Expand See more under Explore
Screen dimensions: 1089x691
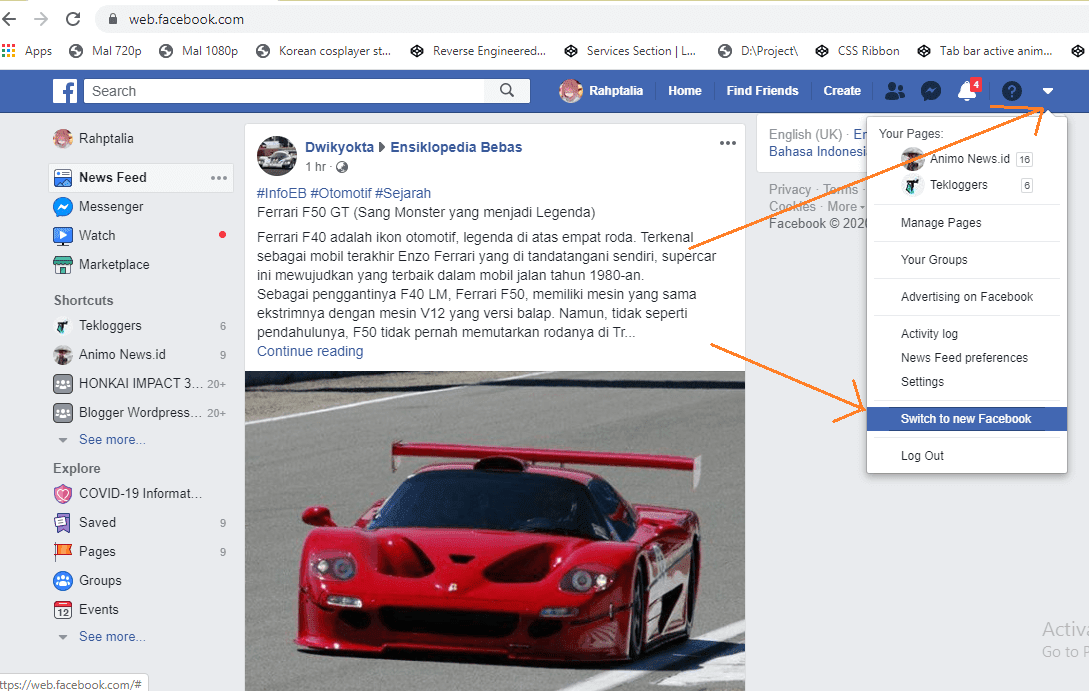coord(112,637)
